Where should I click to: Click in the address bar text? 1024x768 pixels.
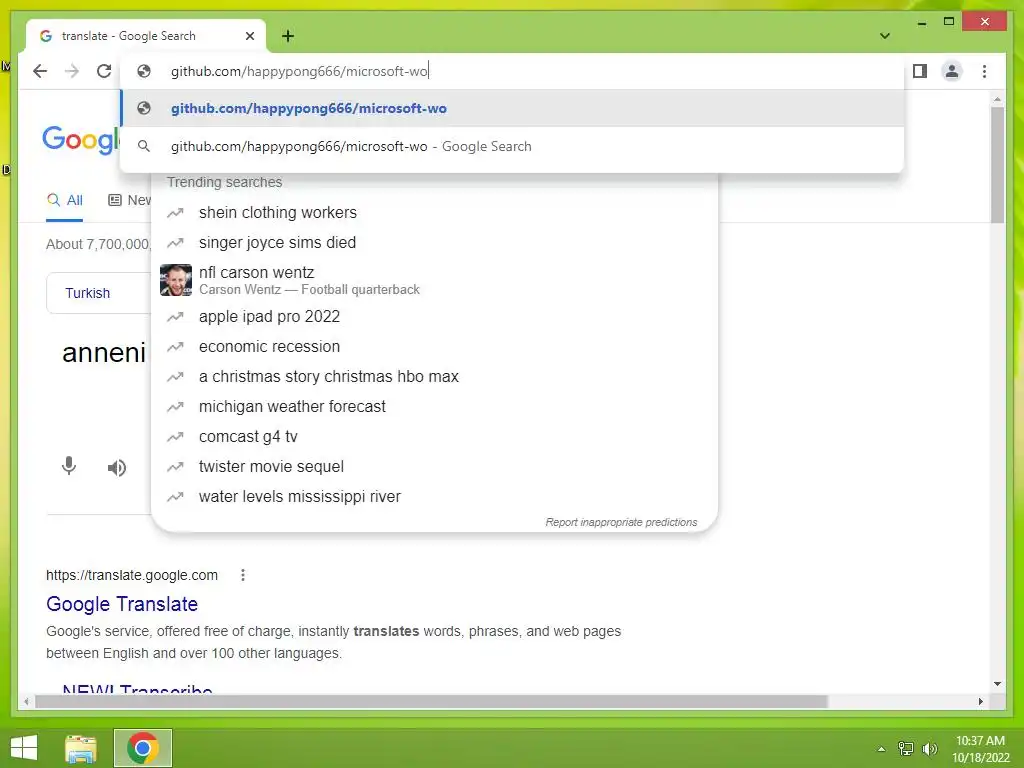point(299,71)
